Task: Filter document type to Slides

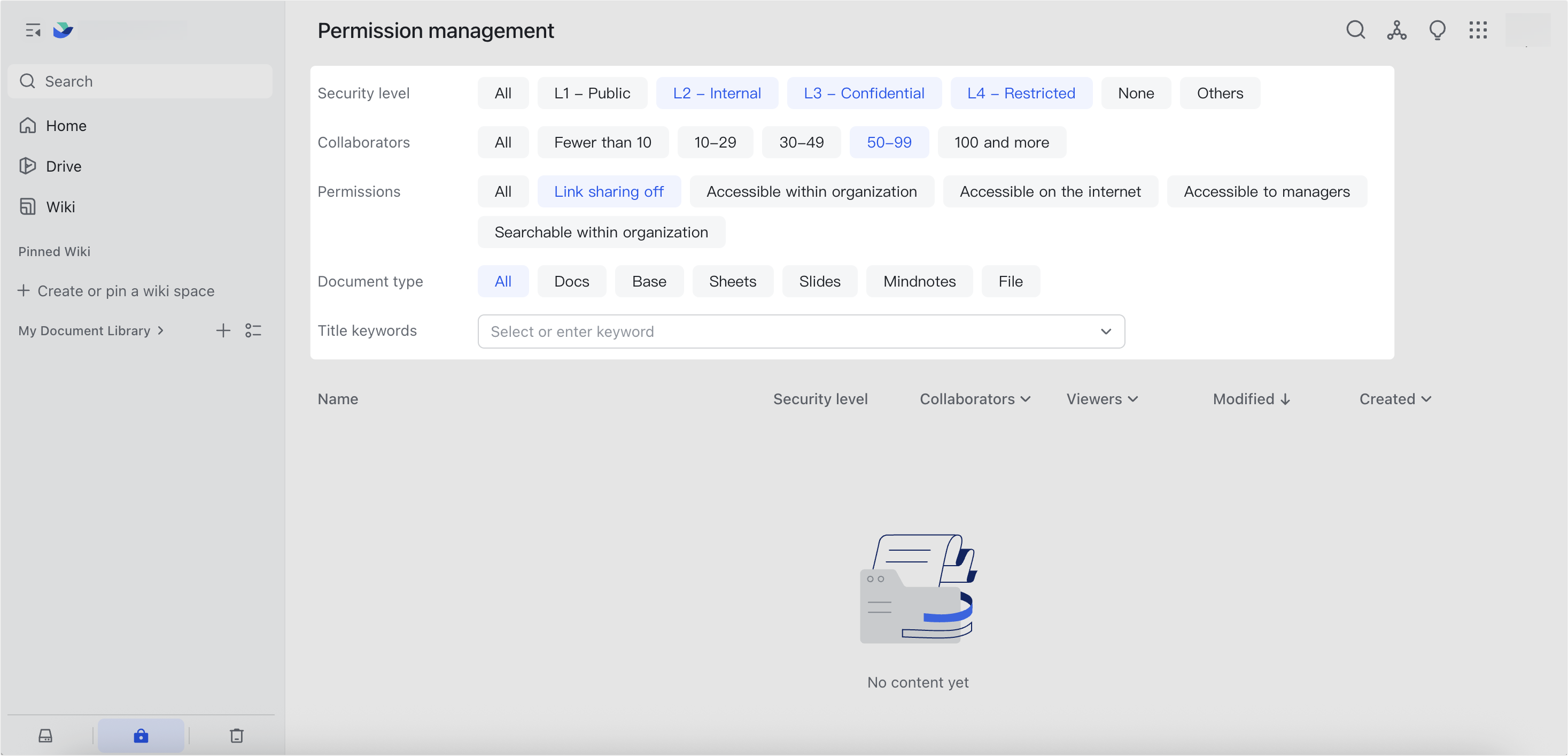Action: coord(819,281)
